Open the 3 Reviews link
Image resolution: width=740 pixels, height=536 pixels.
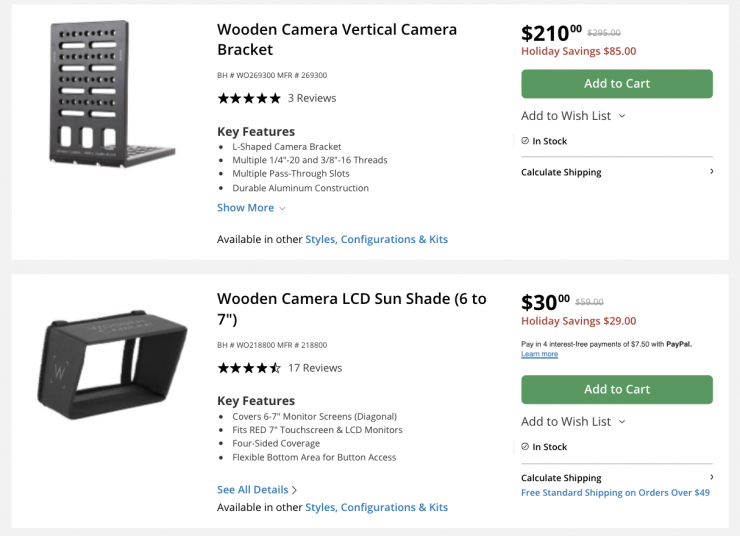(x=312, y=98)
